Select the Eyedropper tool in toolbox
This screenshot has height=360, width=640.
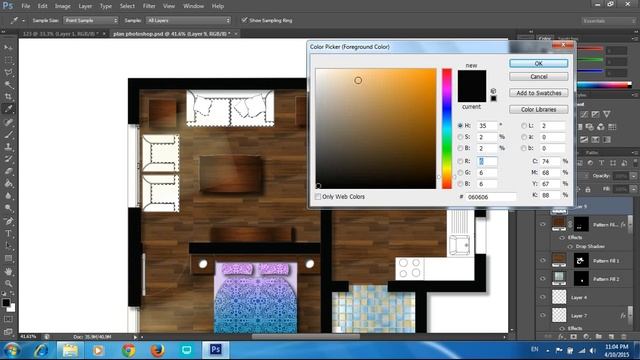(x=8, y=109)
